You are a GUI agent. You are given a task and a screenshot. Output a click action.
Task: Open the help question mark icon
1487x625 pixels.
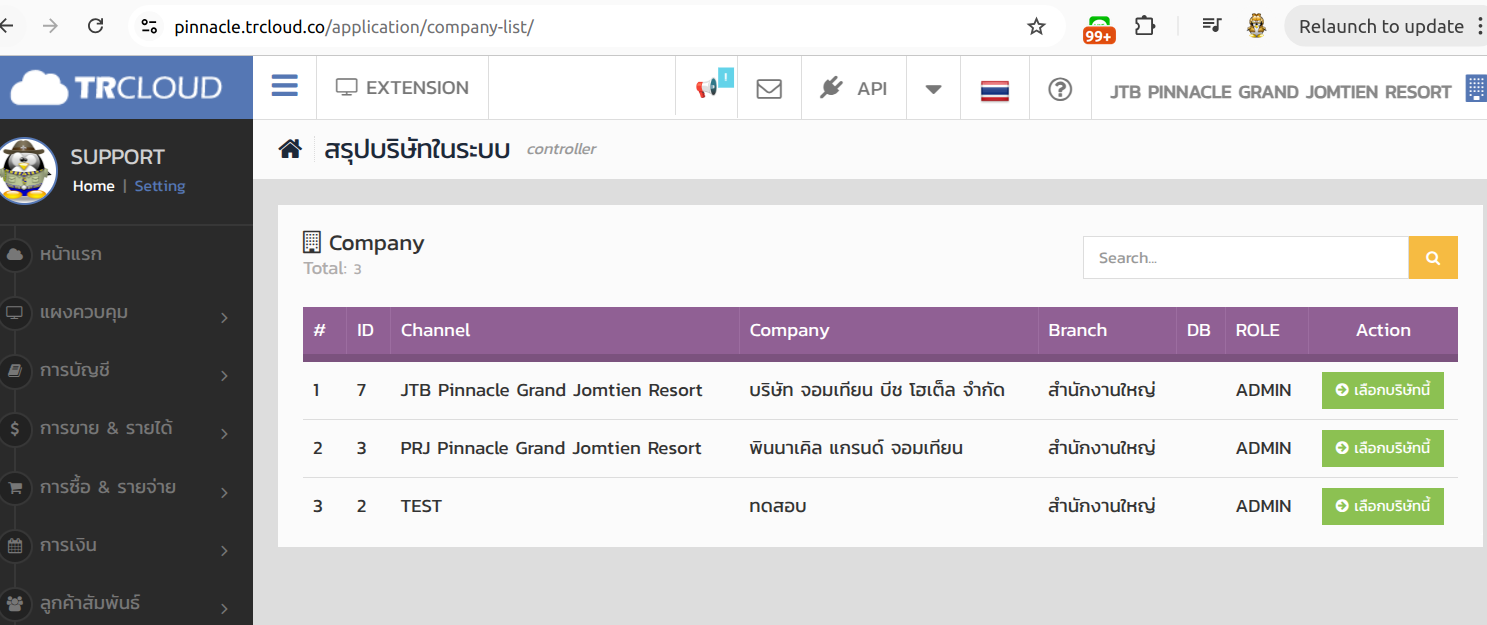coord(1060,89)
